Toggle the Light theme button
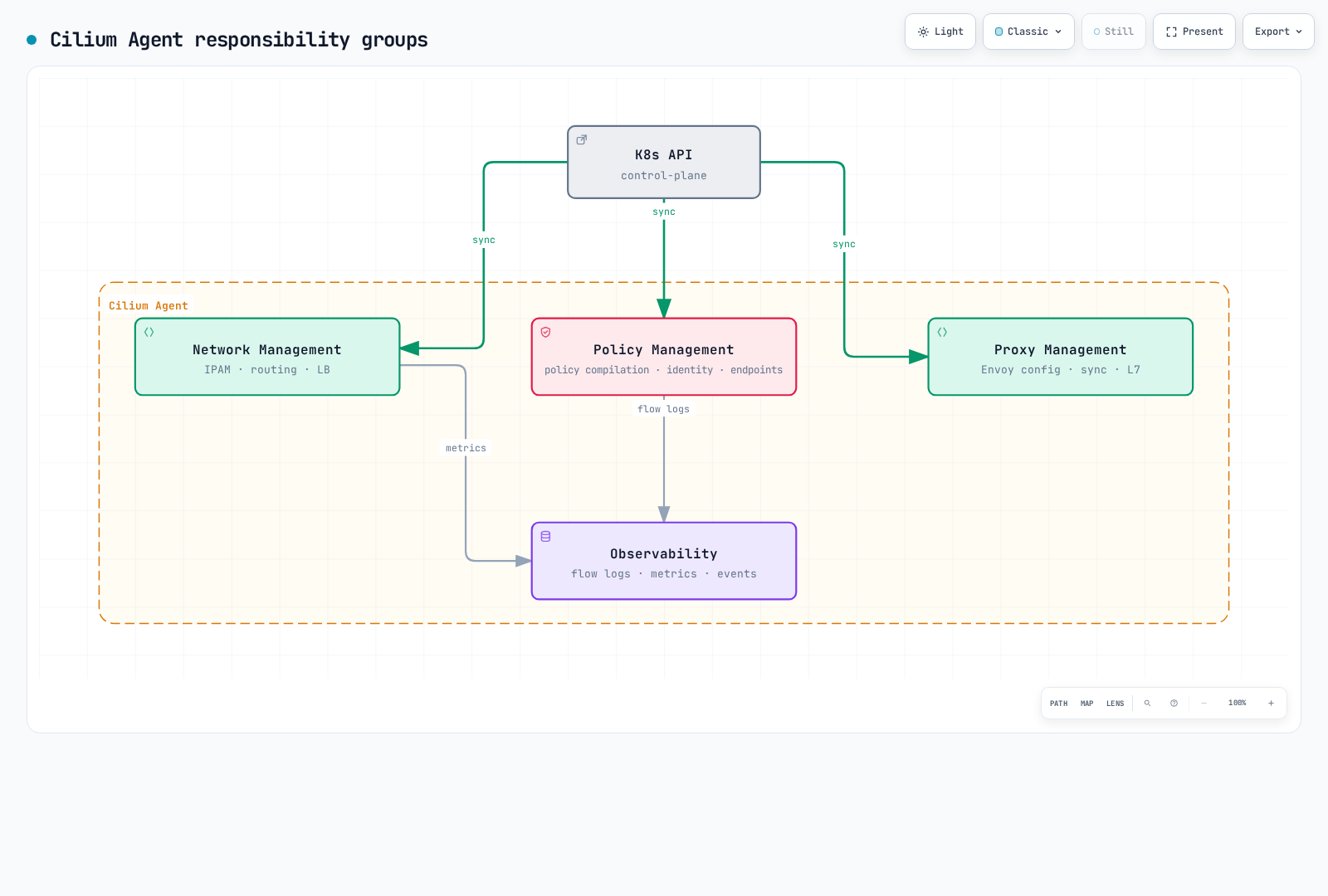1328x896 pixels. 940,32
